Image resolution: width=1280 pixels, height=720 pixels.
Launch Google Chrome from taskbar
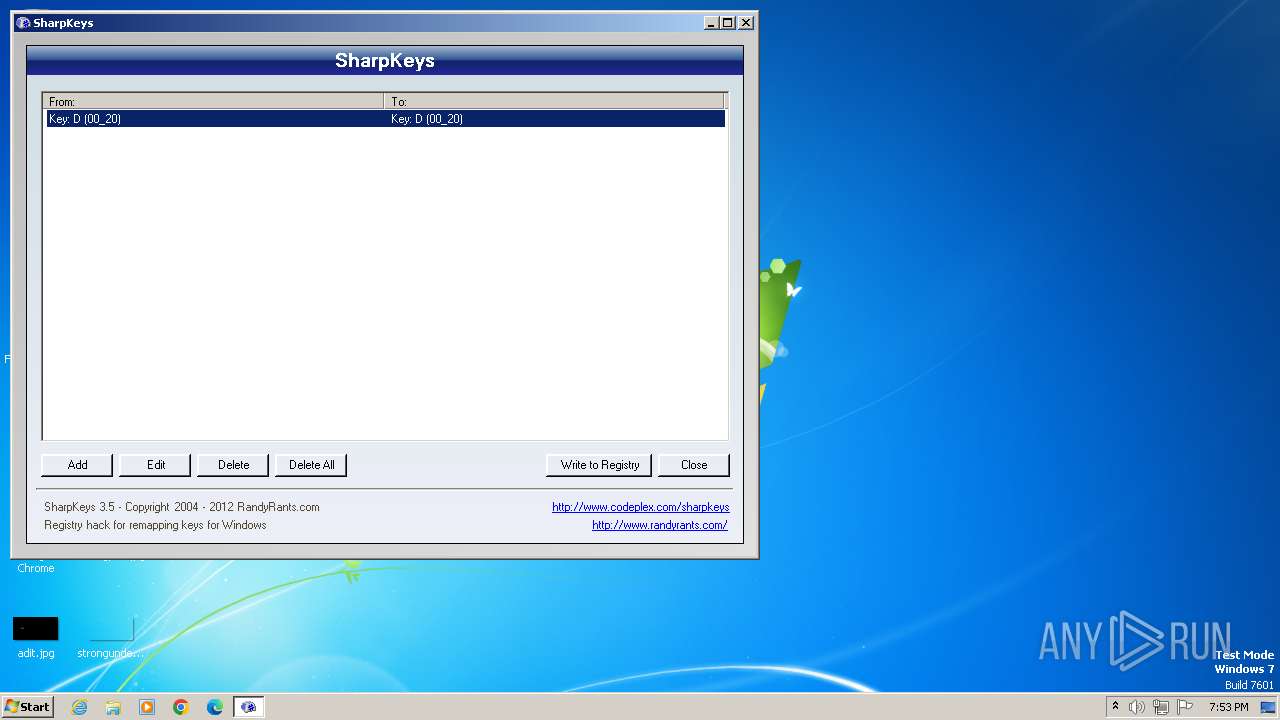coord(181,707)
